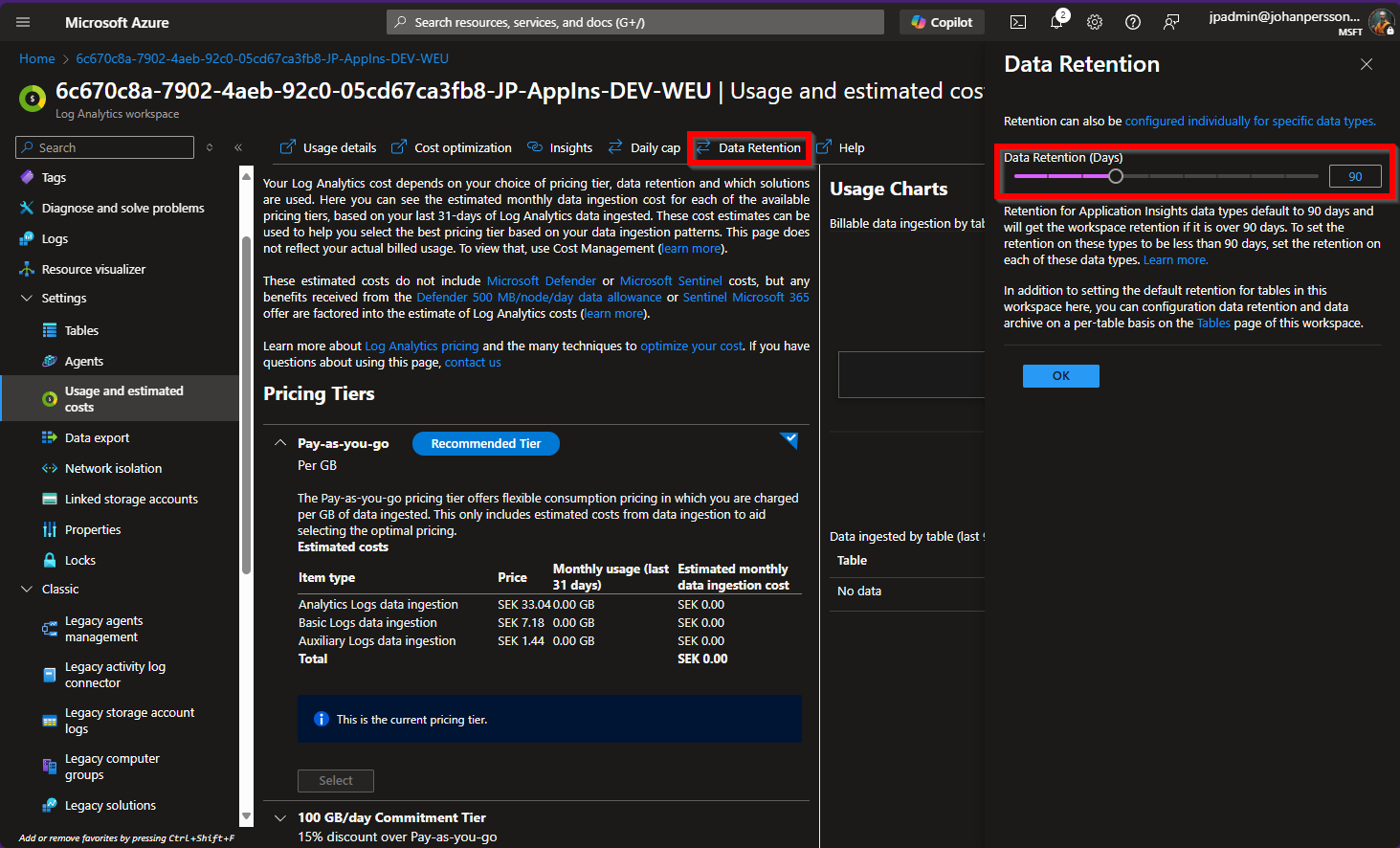Viewport: 1400px width, 848px height.
Task: Confirm retention with the OK button
Action: pos(1061,375)
